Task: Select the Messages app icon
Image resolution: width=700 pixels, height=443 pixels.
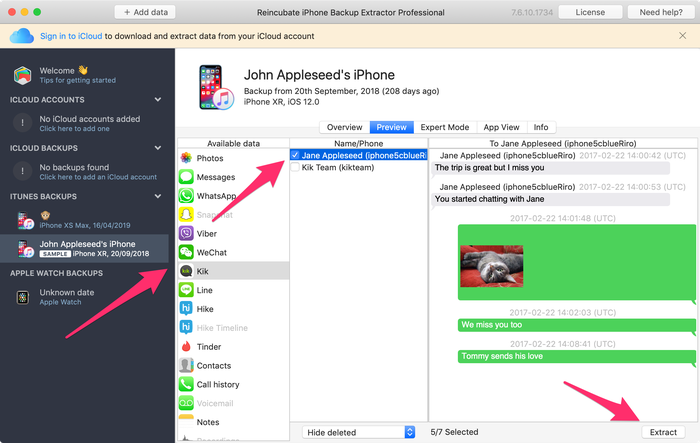Action: [x=186, y=177]
